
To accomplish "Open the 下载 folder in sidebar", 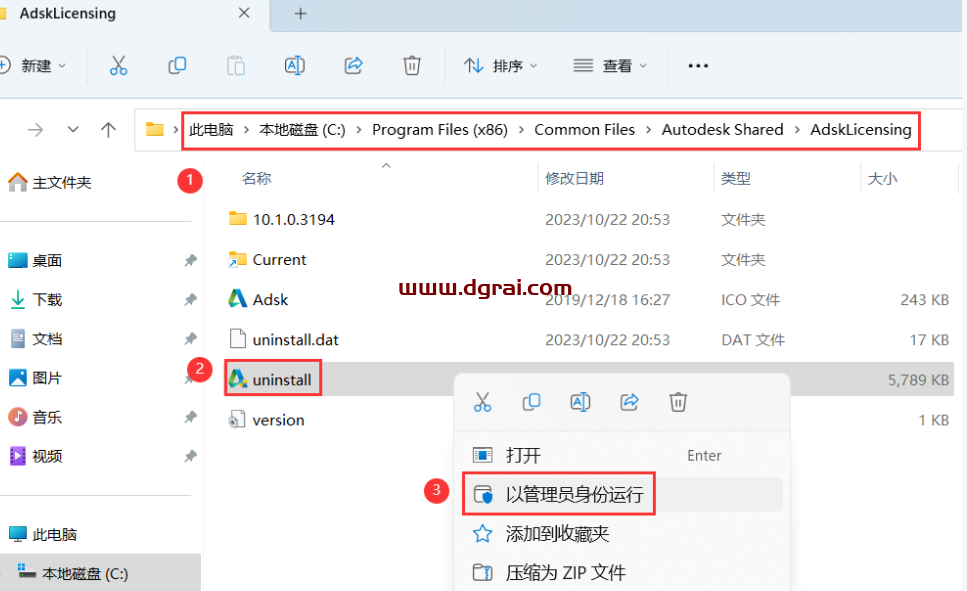I will coord(47,300).
